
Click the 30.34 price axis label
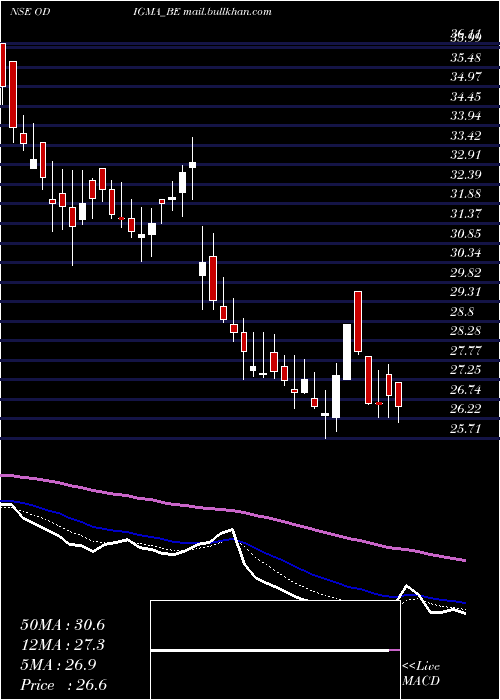tap(466, 253)
